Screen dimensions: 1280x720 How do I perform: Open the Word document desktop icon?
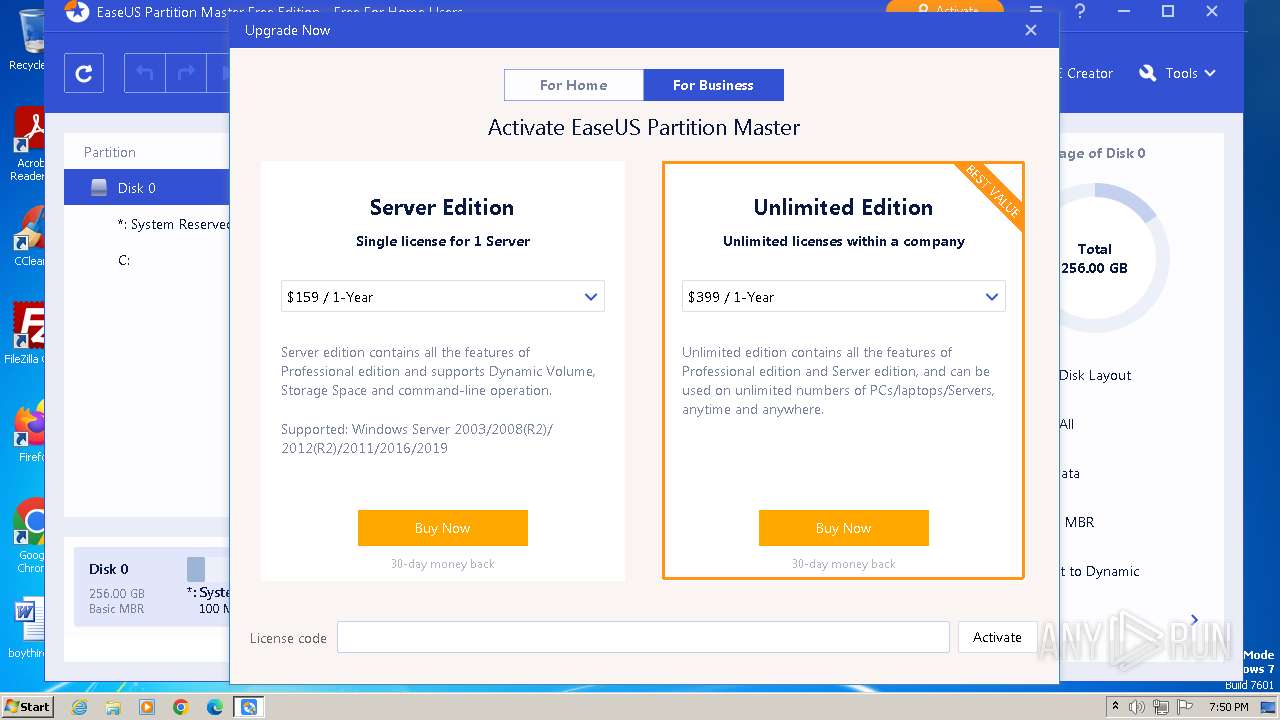point(28,628)
